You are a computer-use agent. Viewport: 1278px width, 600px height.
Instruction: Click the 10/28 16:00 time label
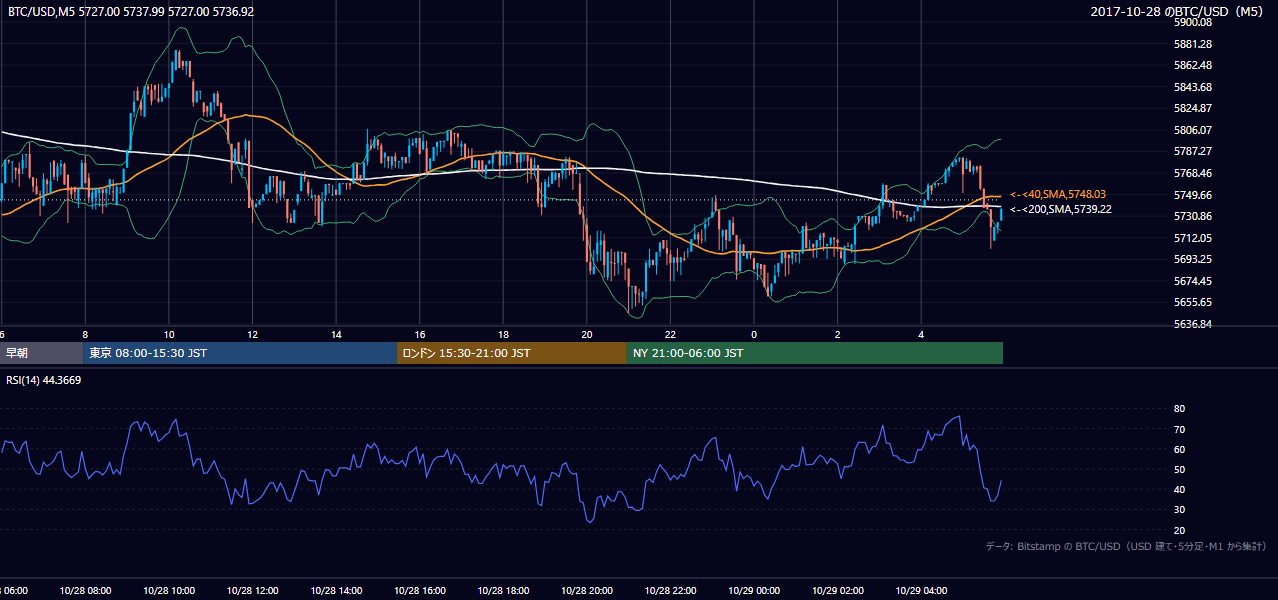click(x=418, y=590)
